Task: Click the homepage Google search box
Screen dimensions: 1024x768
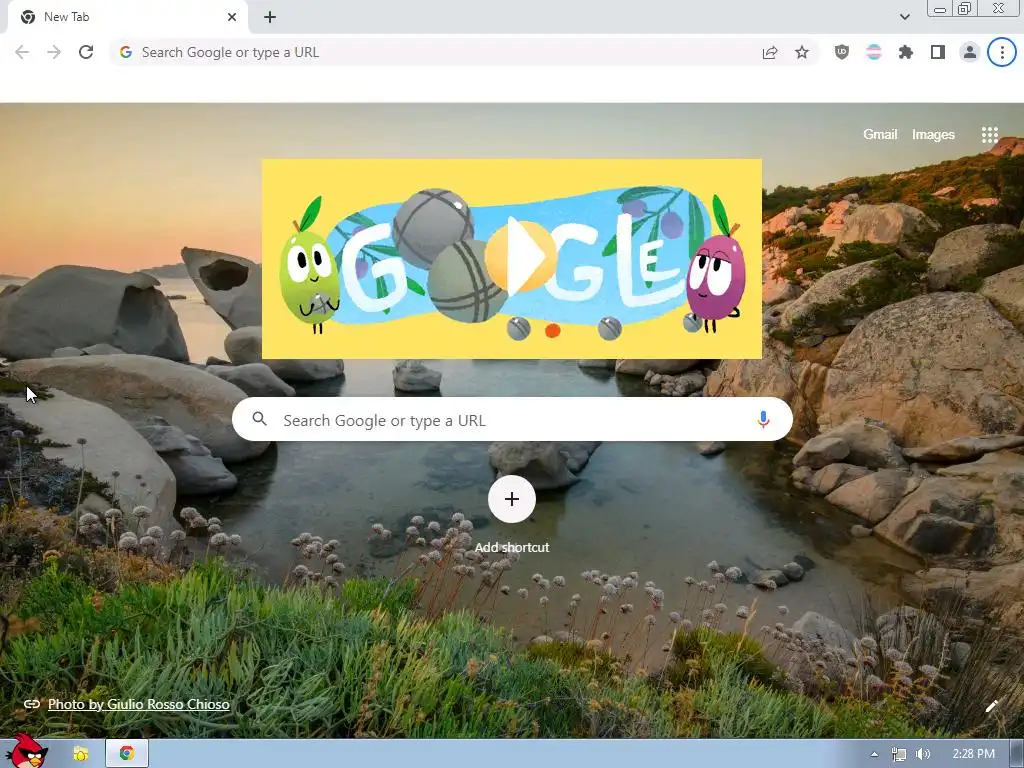Action: click(x=512, y=419)
